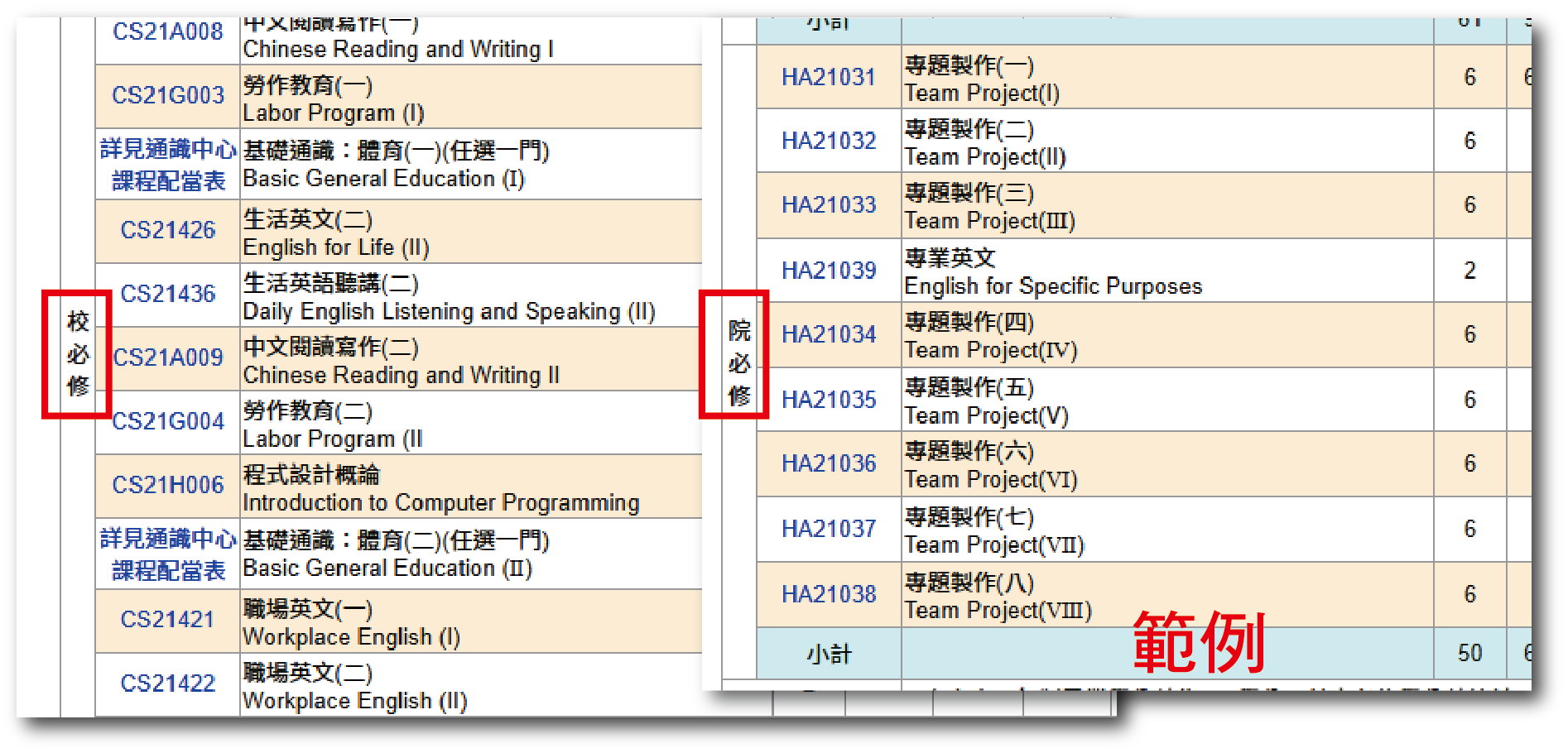Open HA21036 course code link
This screenshot has height=753, width=1568.
828,463
